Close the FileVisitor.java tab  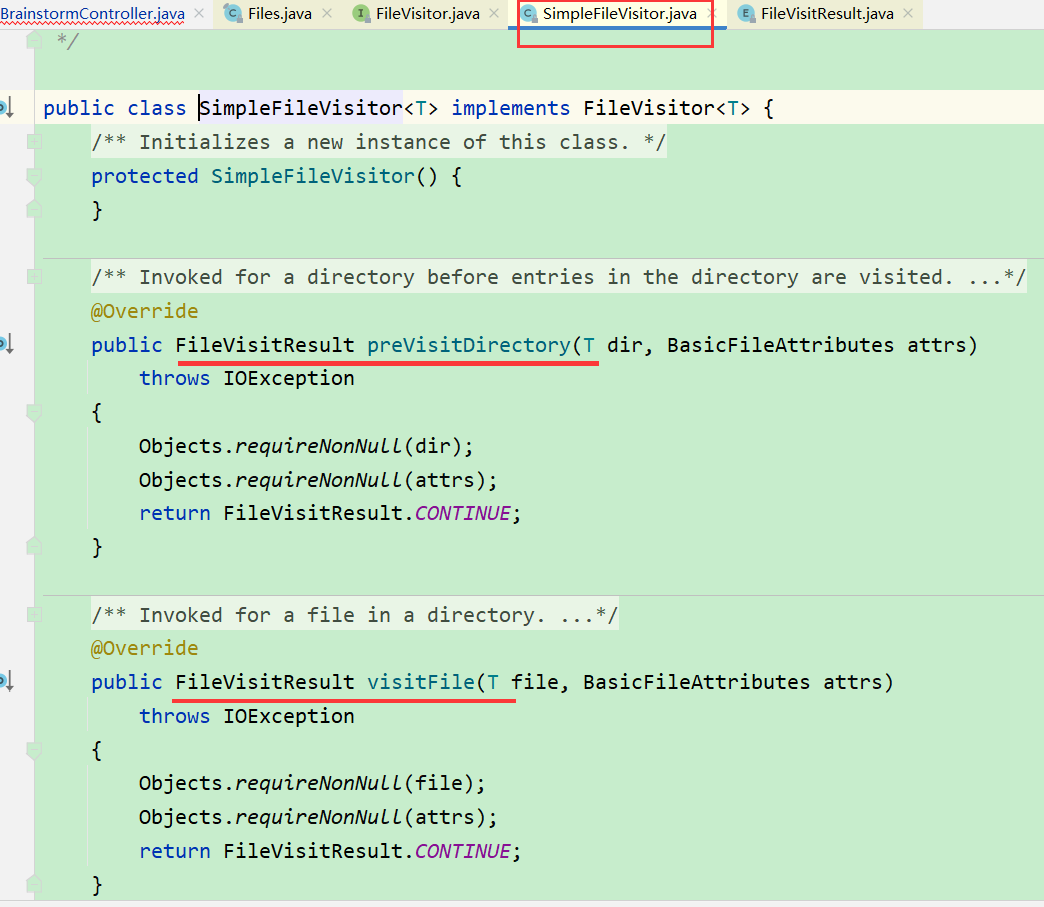494,13
